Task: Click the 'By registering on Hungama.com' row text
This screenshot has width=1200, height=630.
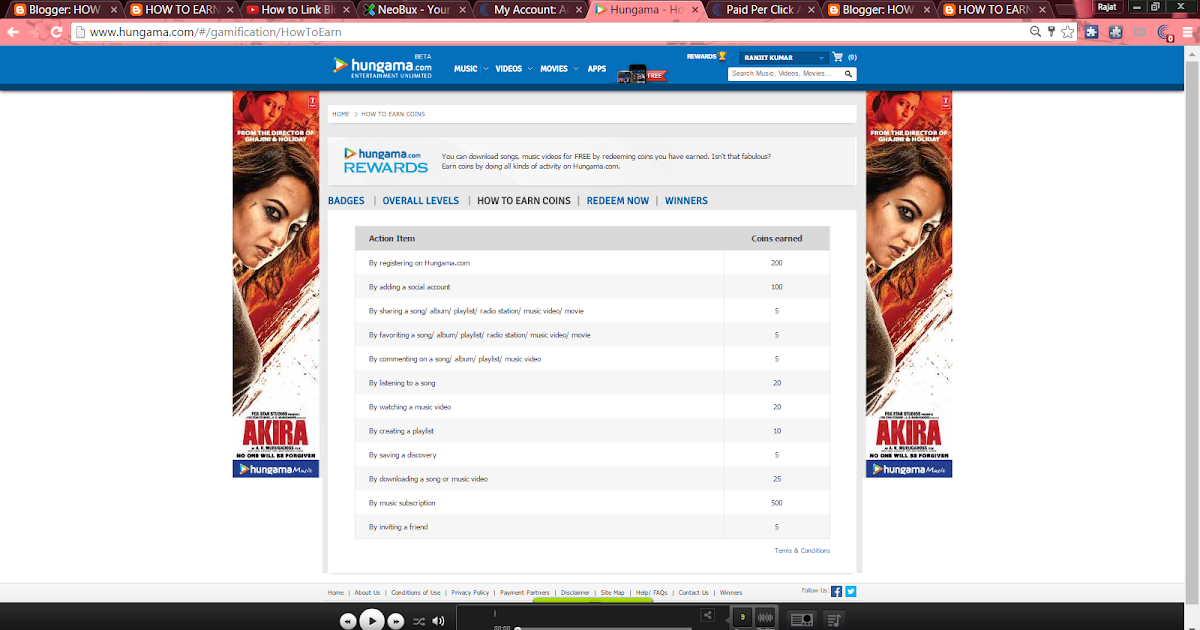Action: (419, 263)
